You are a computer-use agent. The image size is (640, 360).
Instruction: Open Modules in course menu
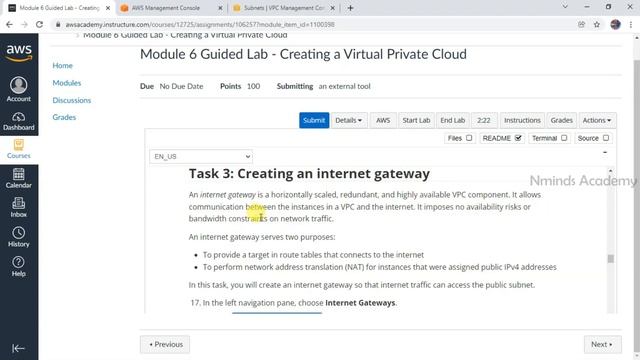pos(67,83)
